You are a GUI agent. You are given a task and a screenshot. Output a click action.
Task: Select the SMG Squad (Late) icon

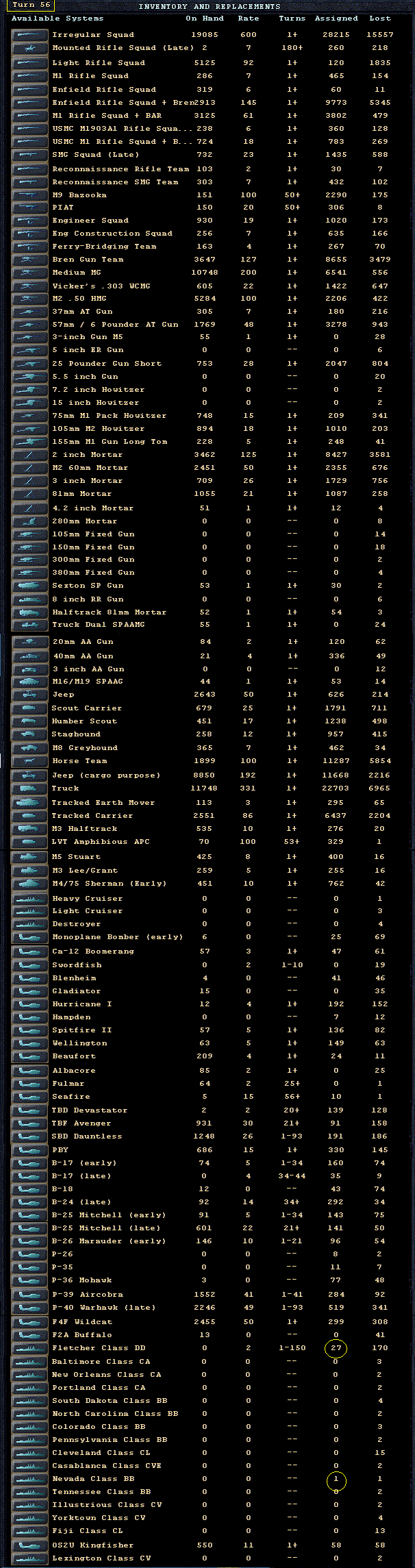[30, 155]
